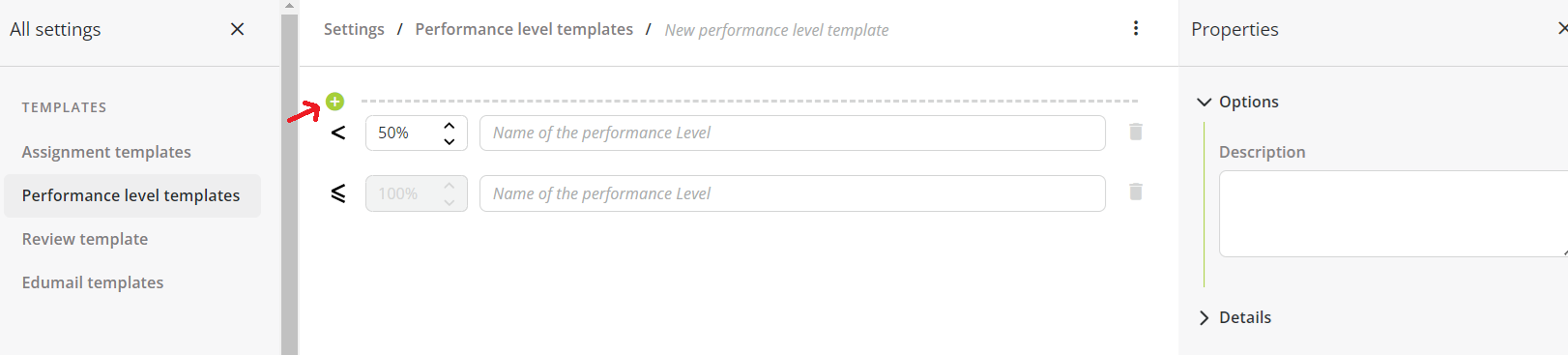
Task: Go to Settings breadcrumb
Action: 354,29
